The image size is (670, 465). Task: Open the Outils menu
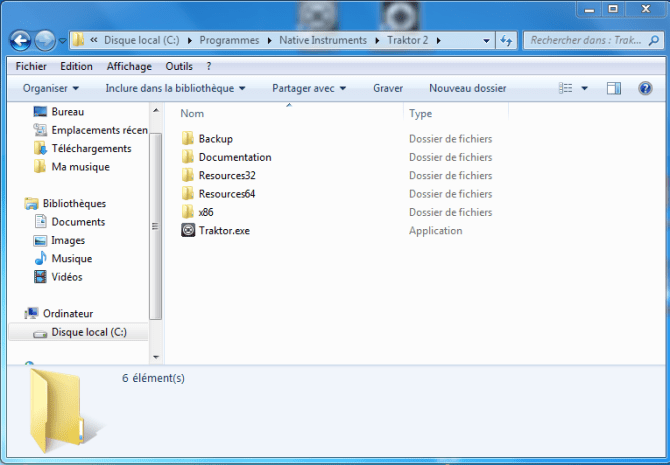(x=179, y=66)
